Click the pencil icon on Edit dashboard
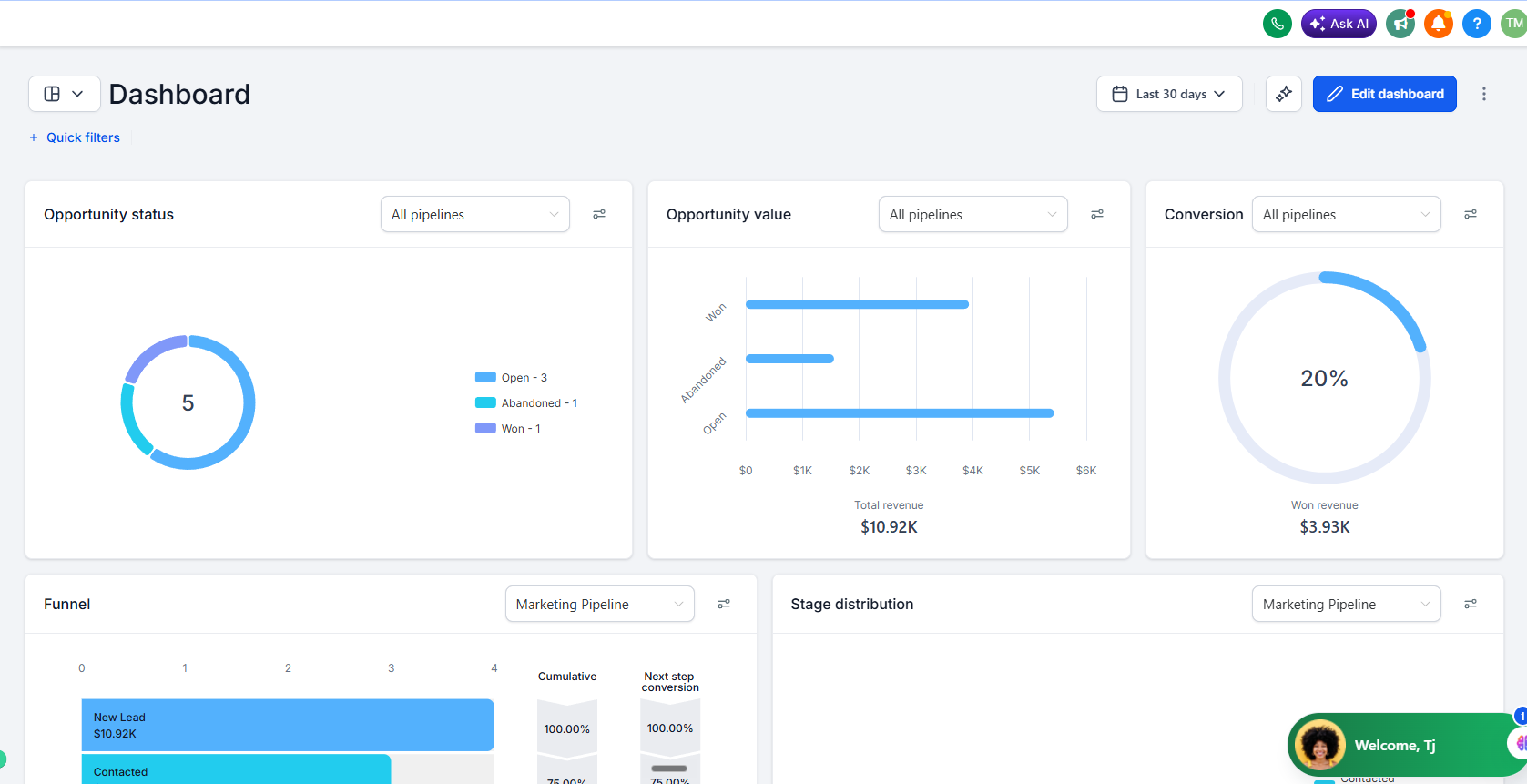This screenshot has height=784, width=1527. 1335,94
